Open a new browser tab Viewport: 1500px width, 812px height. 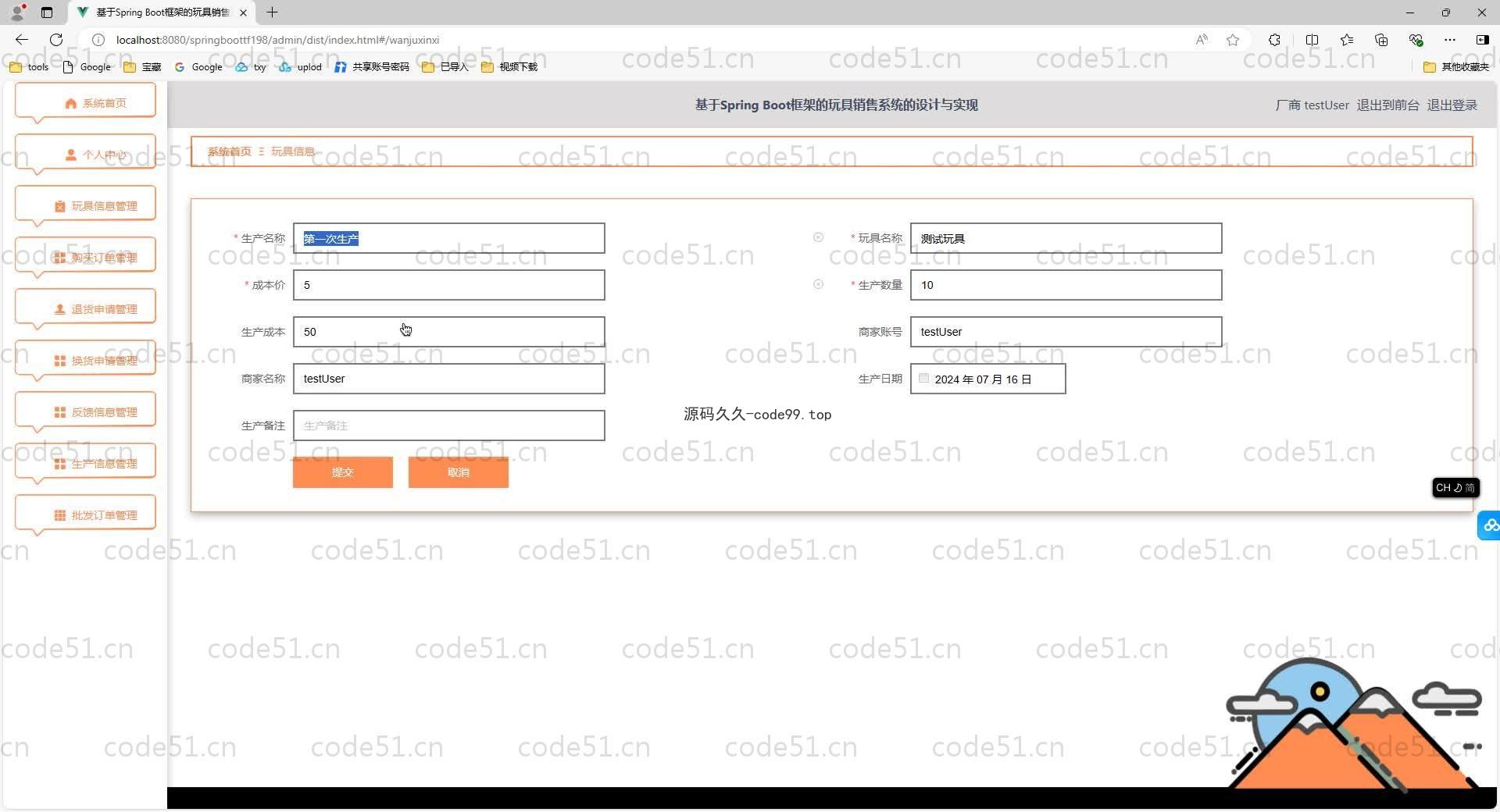272,12
